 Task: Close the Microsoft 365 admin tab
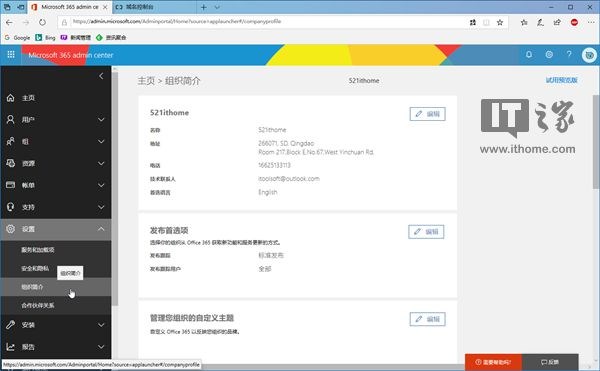[105, 7]
